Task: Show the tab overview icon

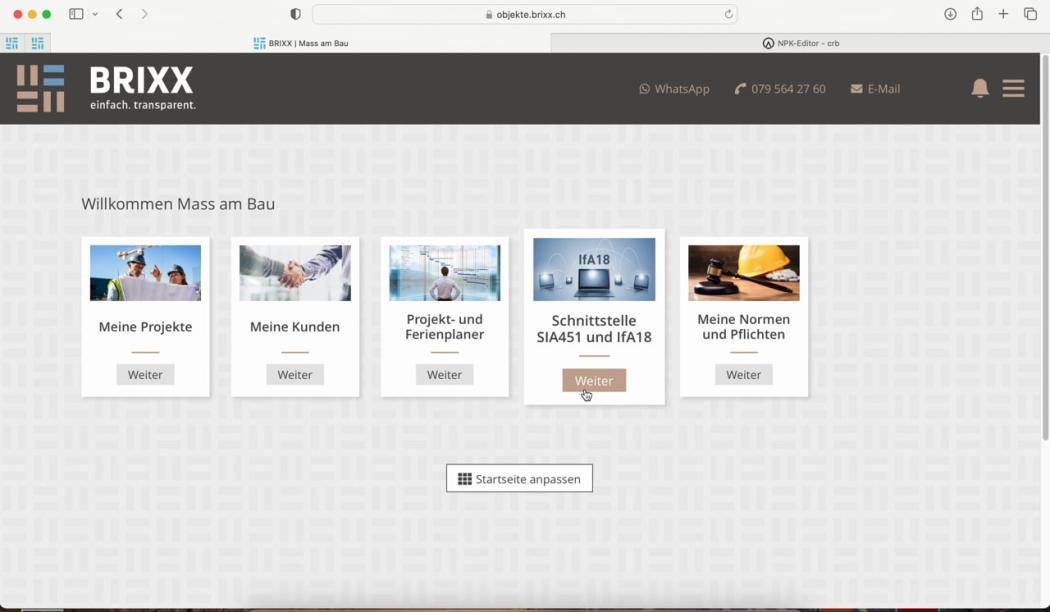Action: click(1031, 14)
